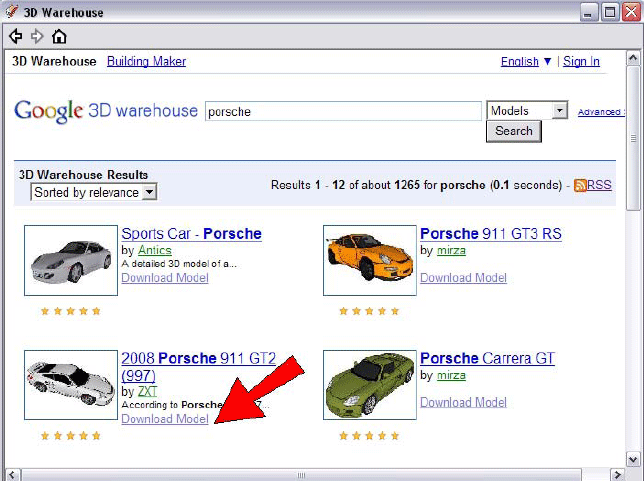
Task: Open author Antics profile link
Action: [155, 250]
